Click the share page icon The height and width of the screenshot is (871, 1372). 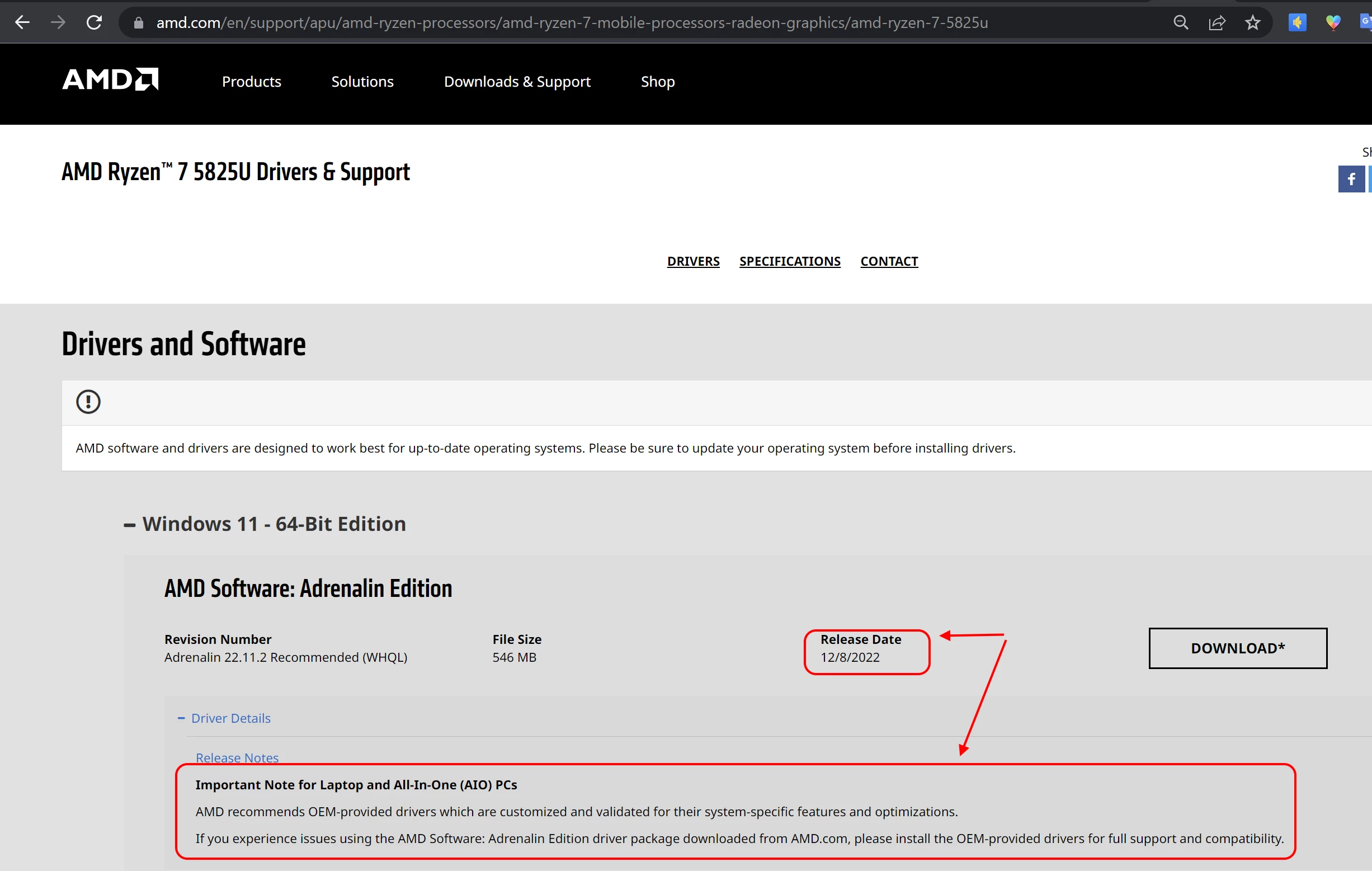1217,23
